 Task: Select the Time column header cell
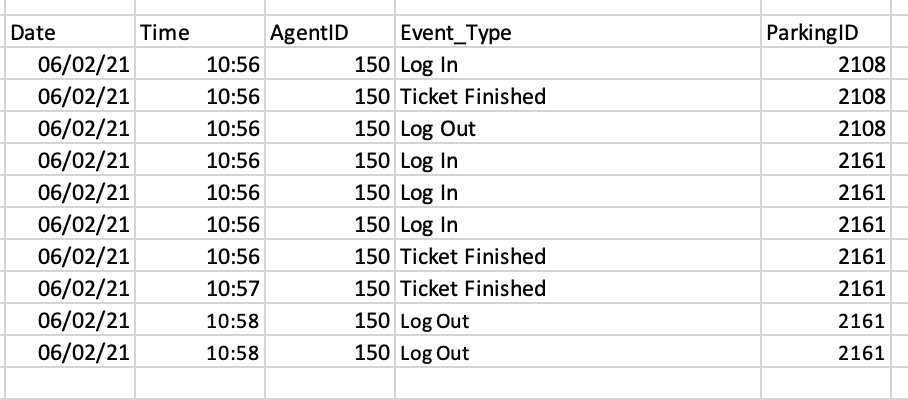[x=200, y=32]
